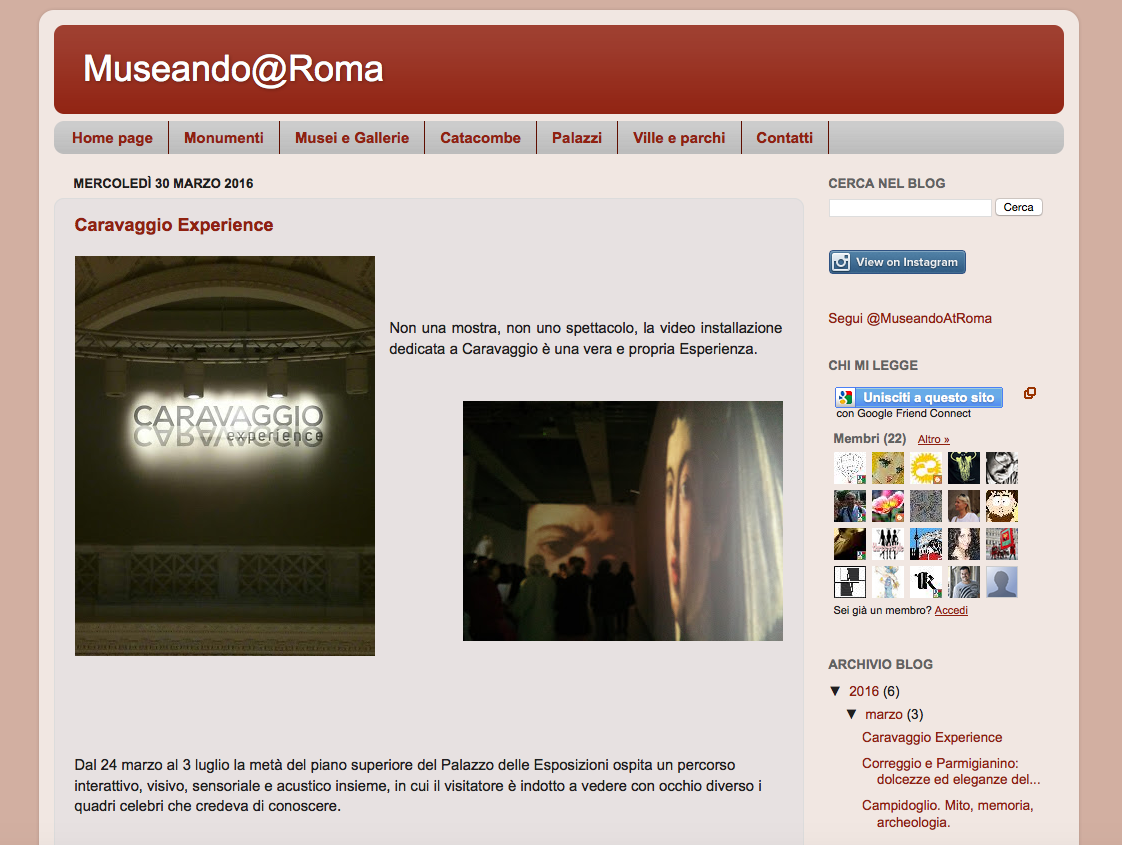Collapse the 2016 archive year
The width and height of the screenshot is (1122, 845).
(x=835, y=691)
